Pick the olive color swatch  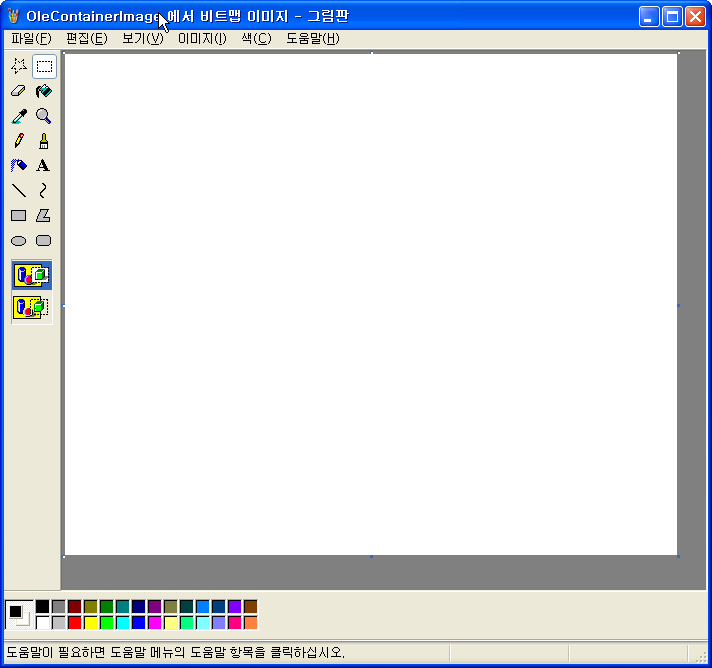tap(91, 606)
